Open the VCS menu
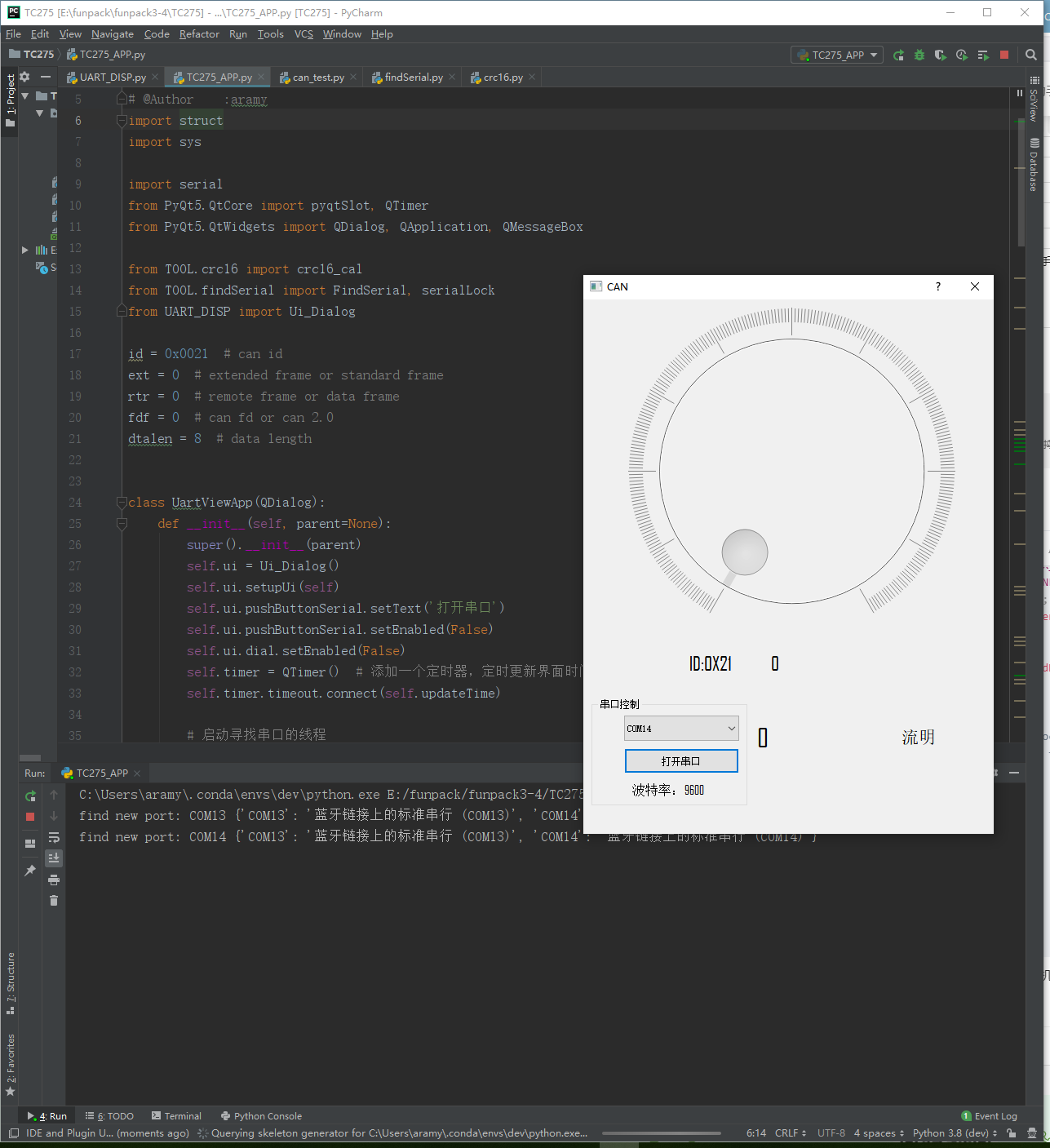 tap(303, 34)
